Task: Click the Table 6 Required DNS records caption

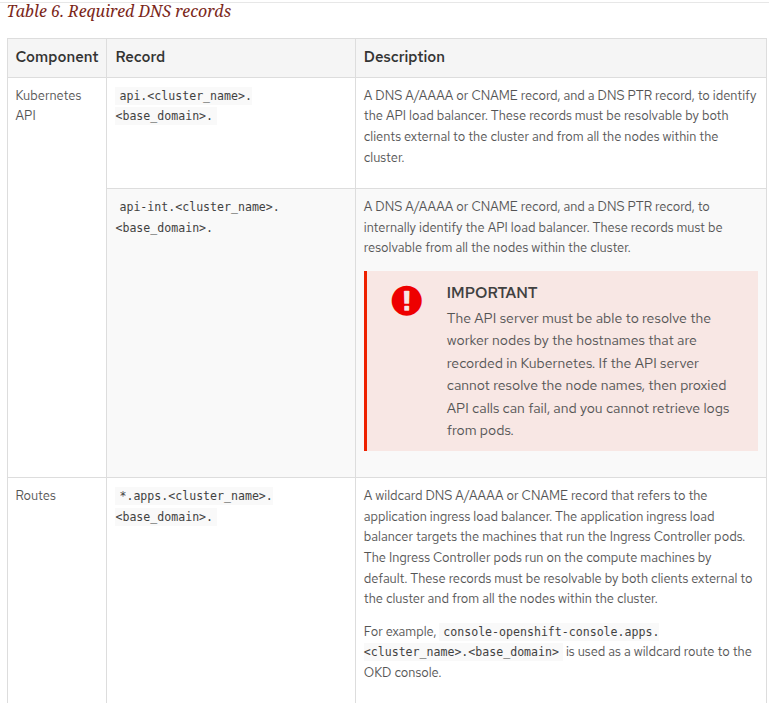Action: (x=119, y=12)
